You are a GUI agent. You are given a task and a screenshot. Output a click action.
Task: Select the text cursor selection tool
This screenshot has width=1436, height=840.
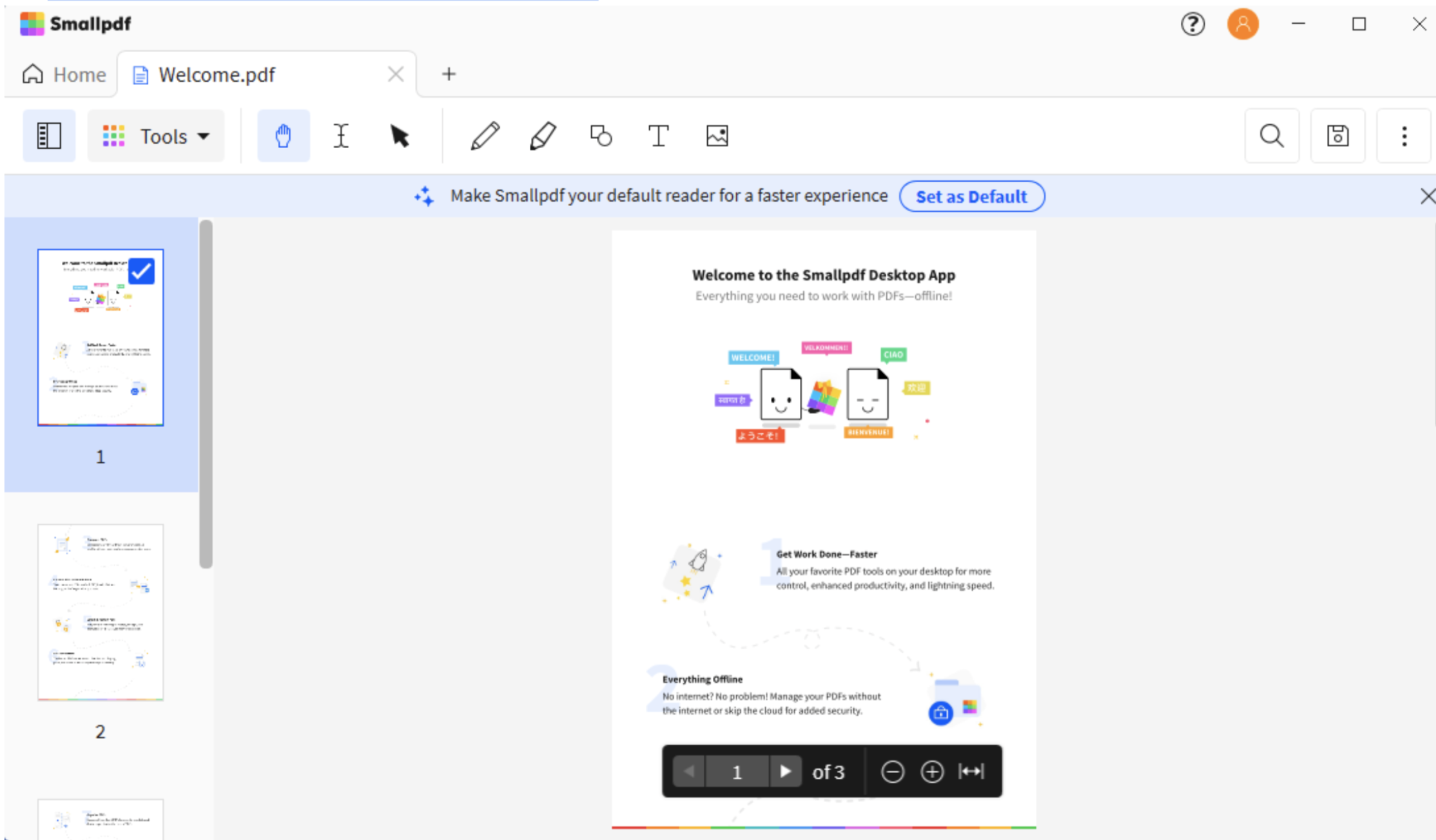coord(341,136)
